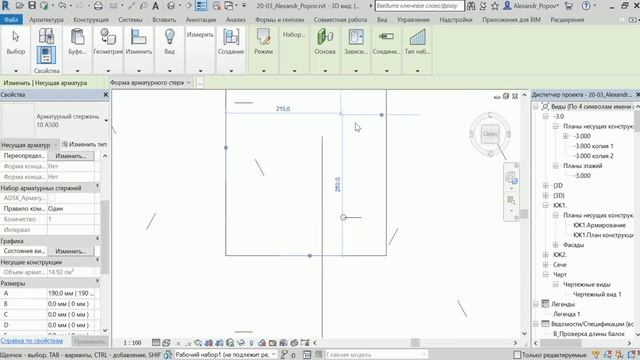The width and height of the screenshot is (640, 360).
Task: Click the ViewCube top face 'Сверху'
Action: (x=490, y=134)
